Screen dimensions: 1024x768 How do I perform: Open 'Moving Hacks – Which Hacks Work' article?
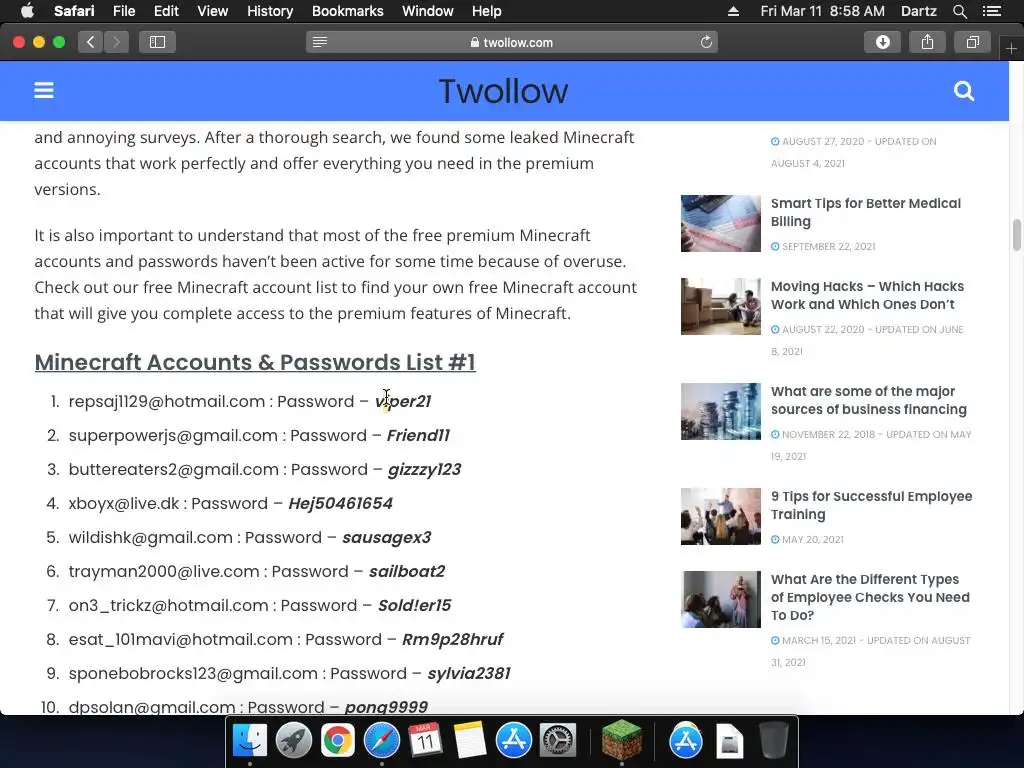[x=867, y=295]
